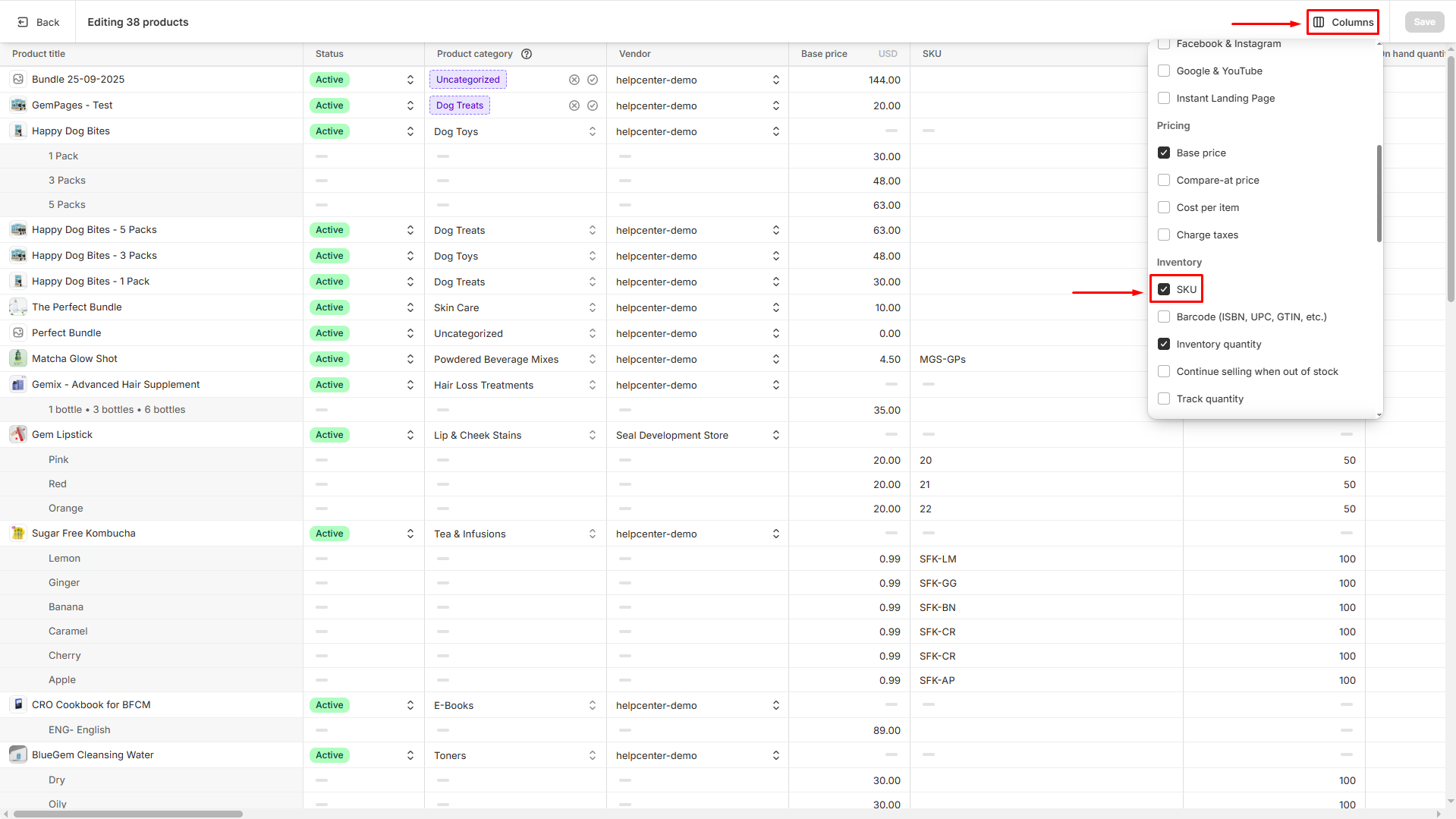
Task: Accept the Dog Treats suggestion for GemPages - Test
Action: tap(593, 106)
